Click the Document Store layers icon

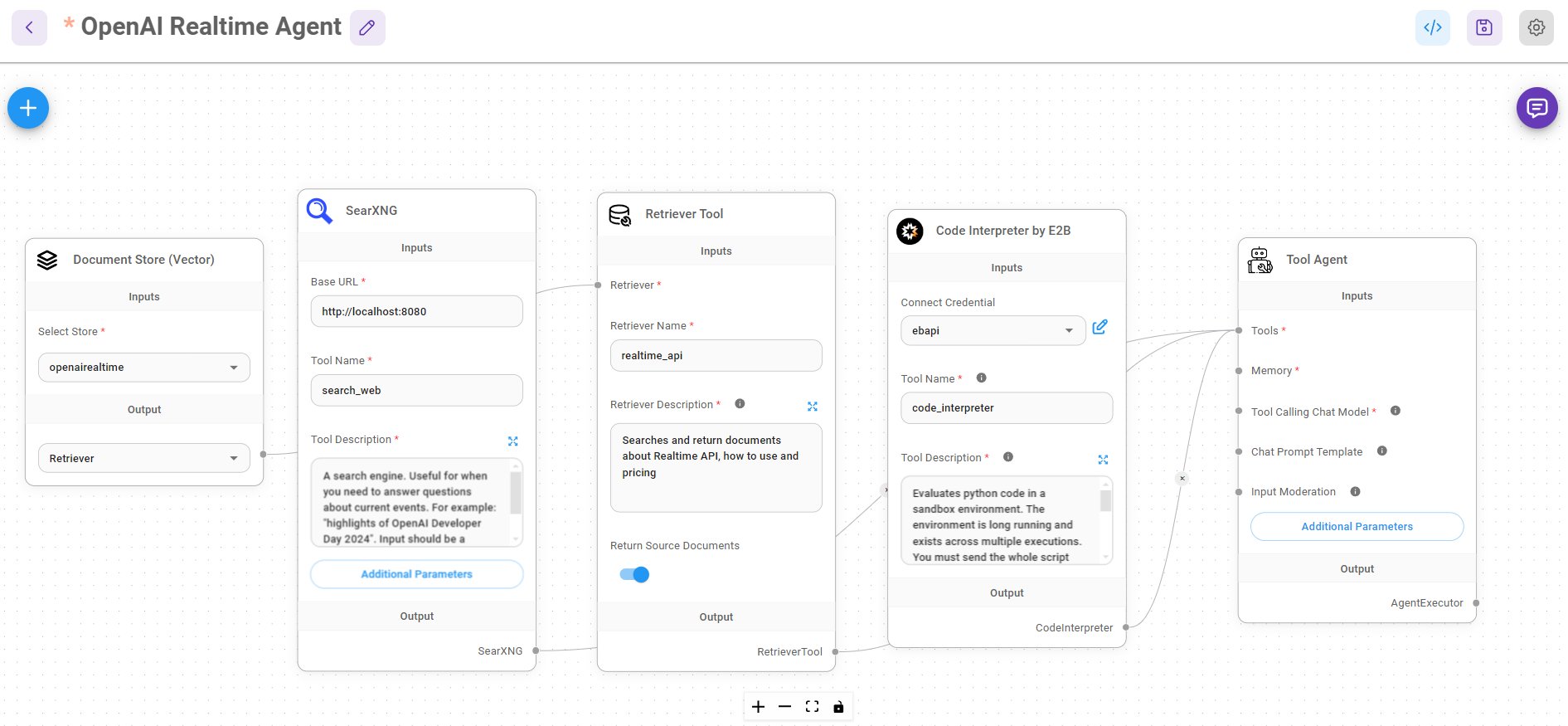pyautogui.click(x=47, y=260)
